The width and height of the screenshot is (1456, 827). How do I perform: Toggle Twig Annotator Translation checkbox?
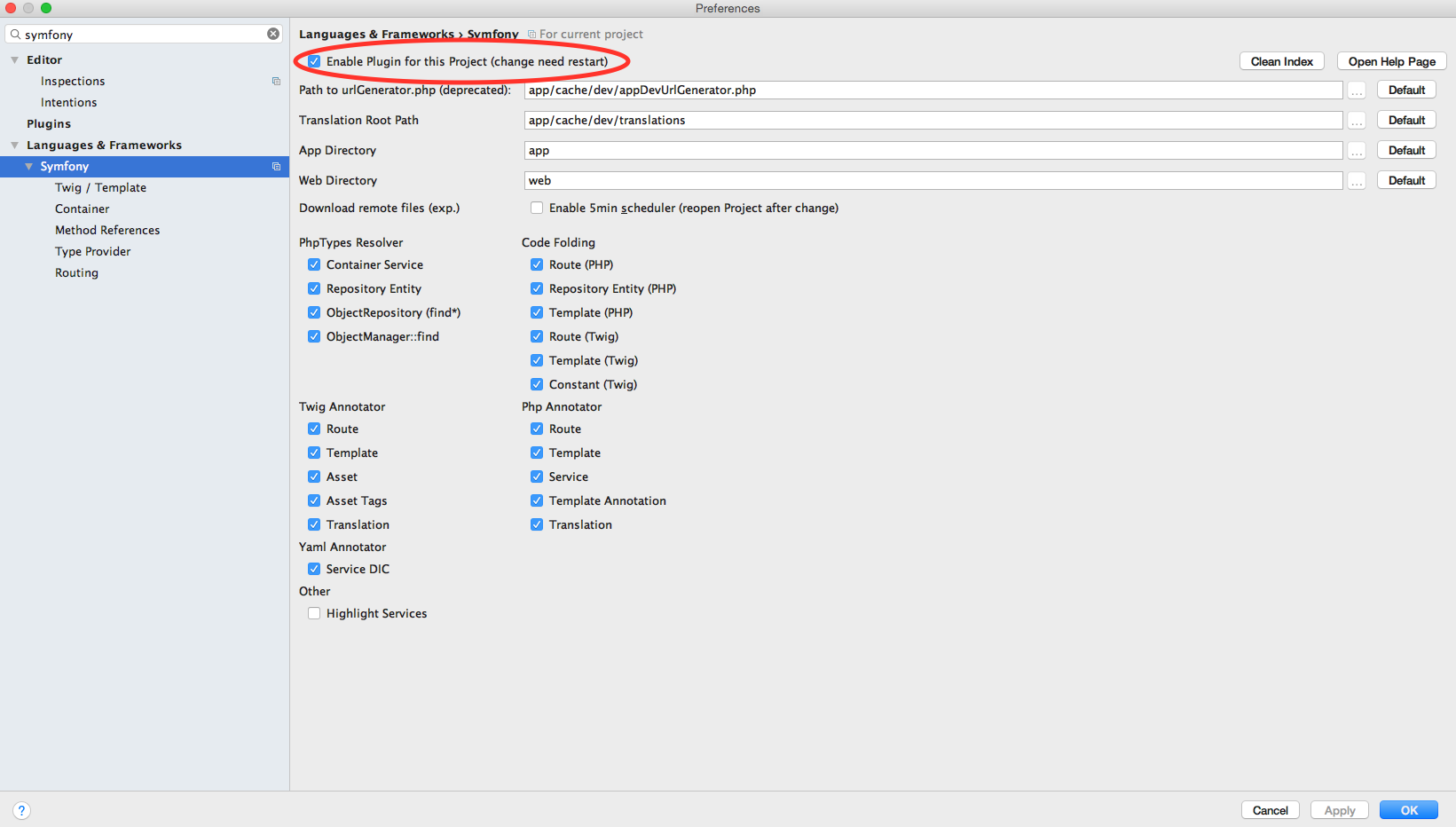click(x=314, y=524)
